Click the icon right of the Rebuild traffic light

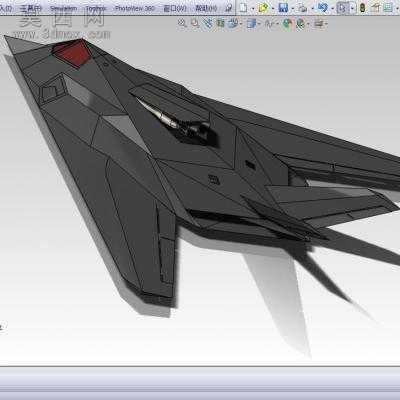(376, 8)
